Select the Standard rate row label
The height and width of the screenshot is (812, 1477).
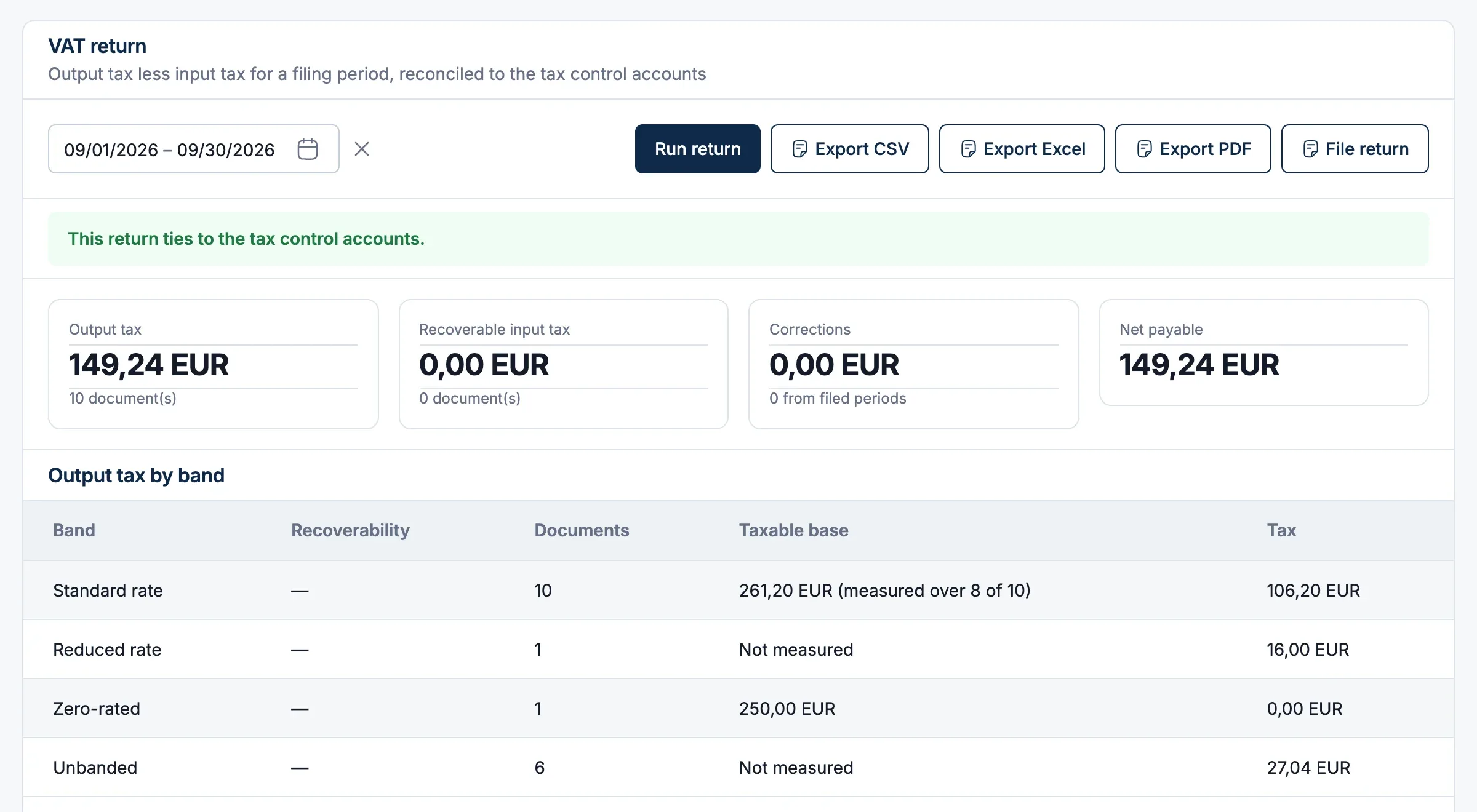click(x=108, y=591)
